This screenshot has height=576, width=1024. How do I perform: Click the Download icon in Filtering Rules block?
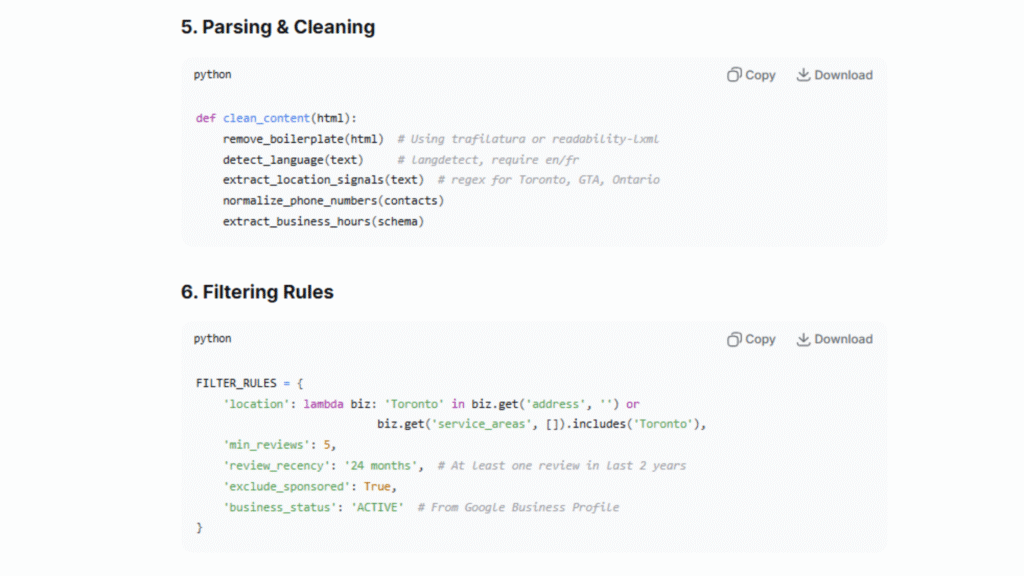803,339
